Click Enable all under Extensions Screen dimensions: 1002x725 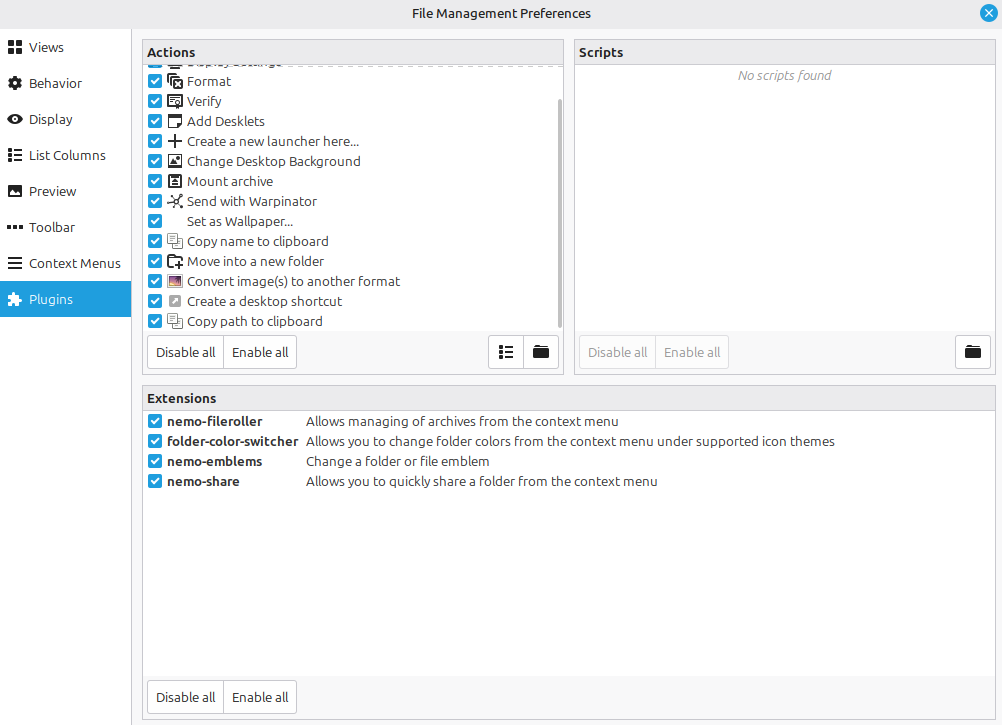point(259,697)
